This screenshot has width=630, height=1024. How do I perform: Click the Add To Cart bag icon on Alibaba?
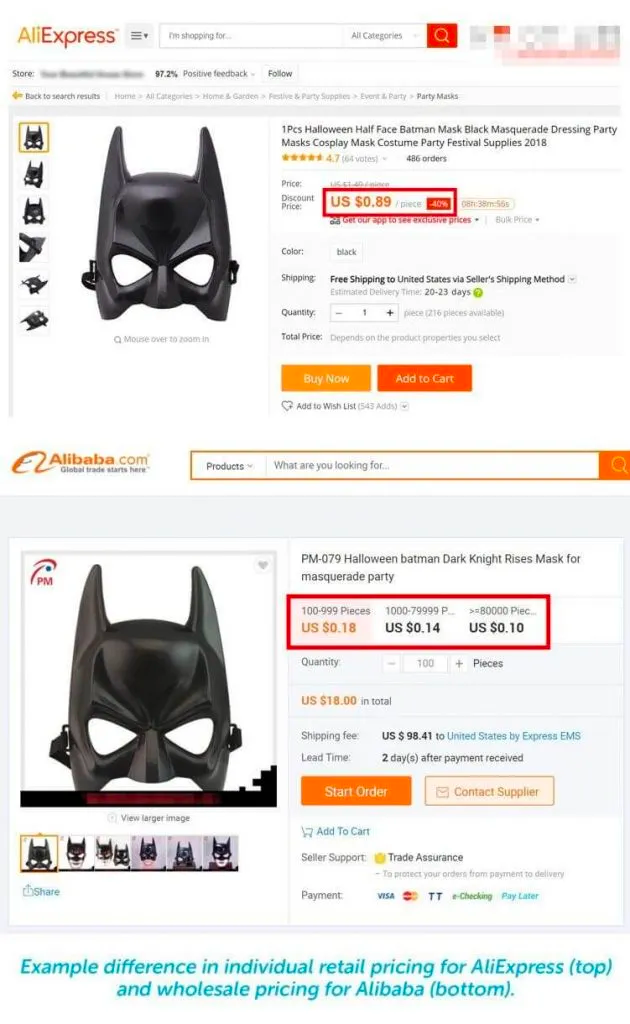click(307, 831)
